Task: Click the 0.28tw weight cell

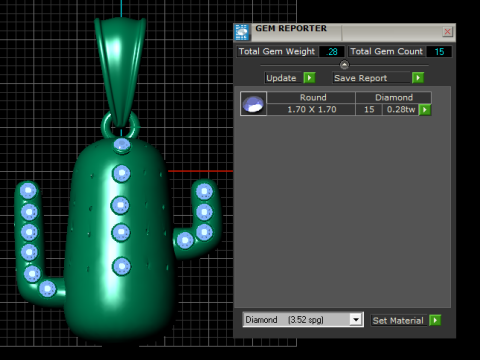Action: 401,109
